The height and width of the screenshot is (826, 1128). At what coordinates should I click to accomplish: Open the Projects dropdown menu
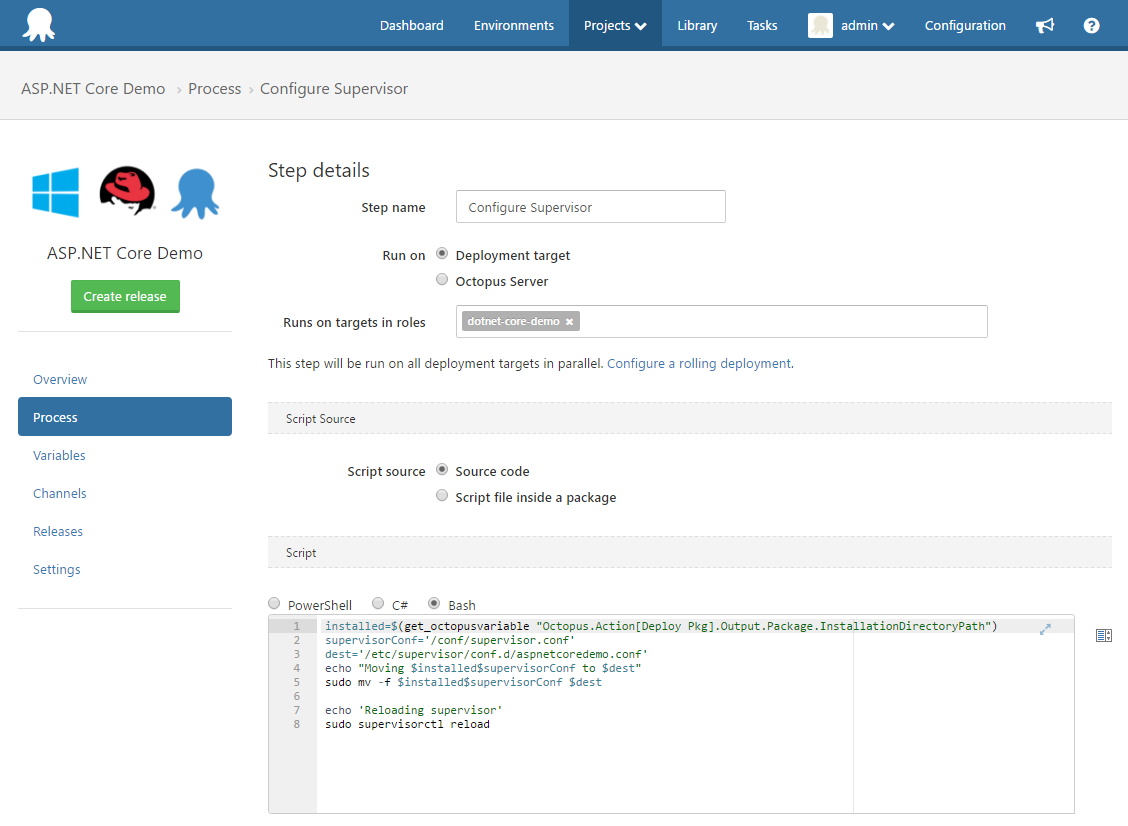pos(614,25)
